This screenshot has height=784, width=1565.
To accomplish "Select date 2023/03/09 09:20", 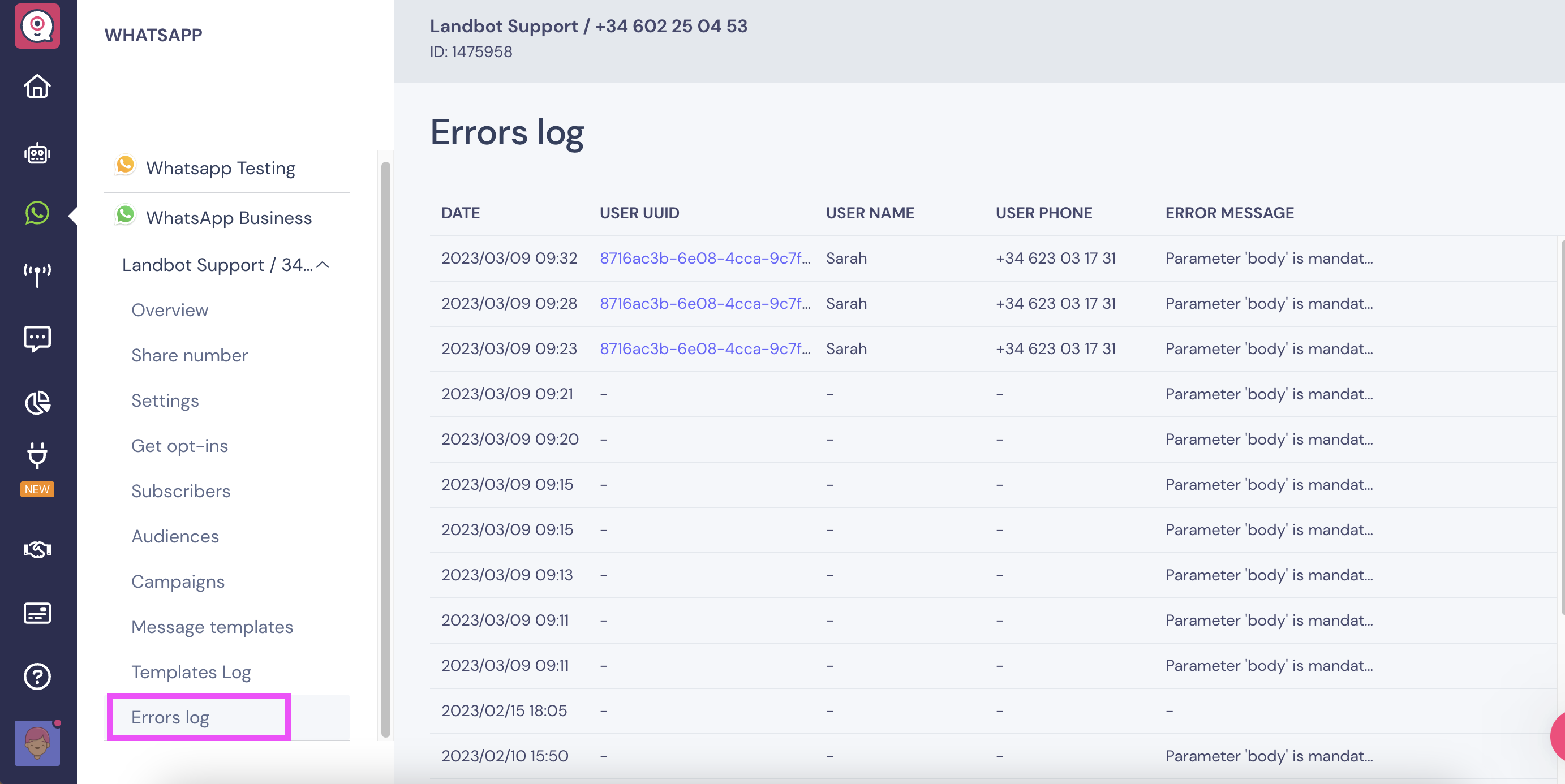I will coord(510,439).
